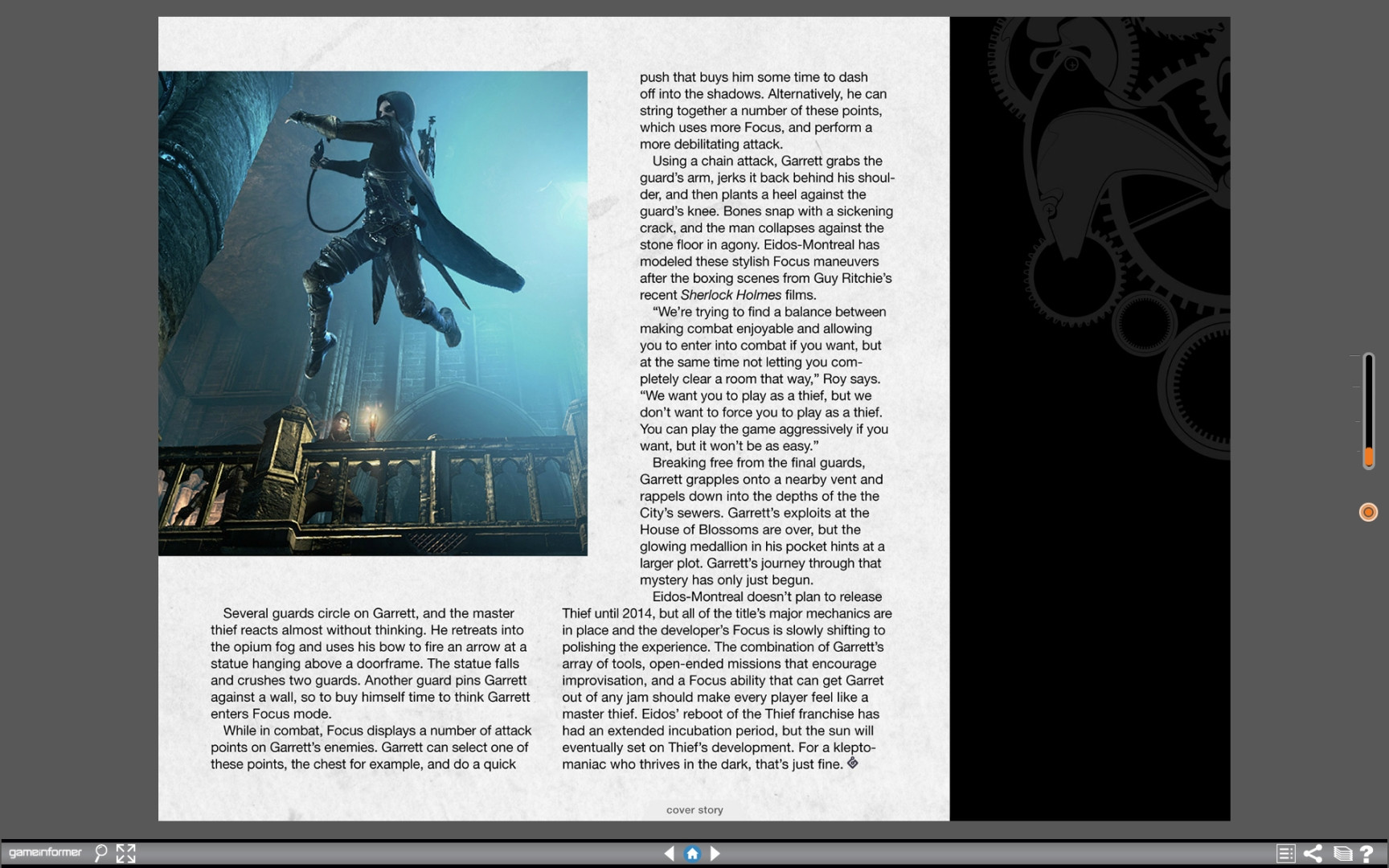Viewport: 1389px width, 868px height.
Task: Click the end-of-article diamond symbol
Action: tap(853, 763)
